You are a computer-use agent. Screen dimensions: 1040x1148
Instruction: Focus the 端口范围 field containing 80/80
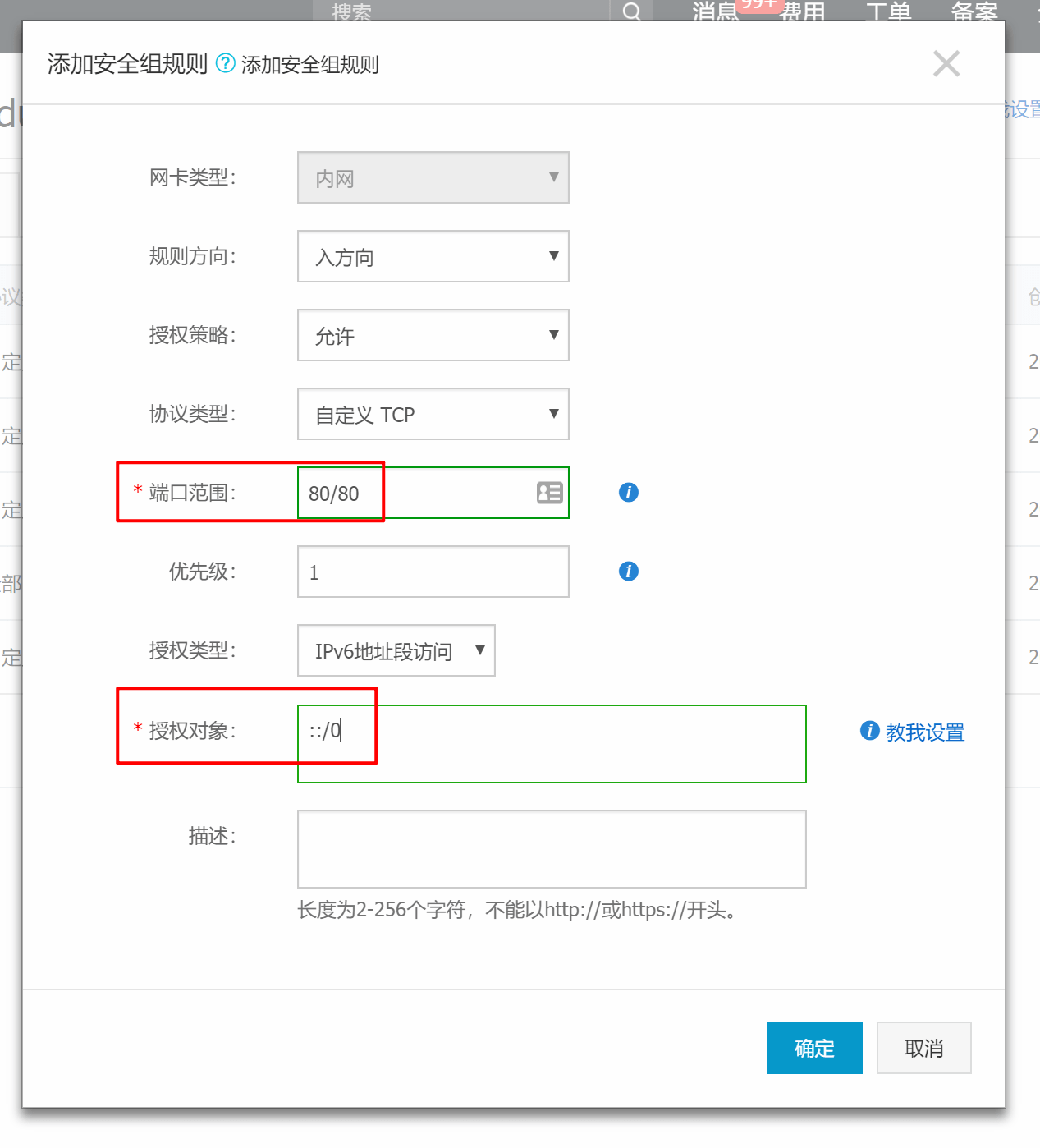coord(433,493)
